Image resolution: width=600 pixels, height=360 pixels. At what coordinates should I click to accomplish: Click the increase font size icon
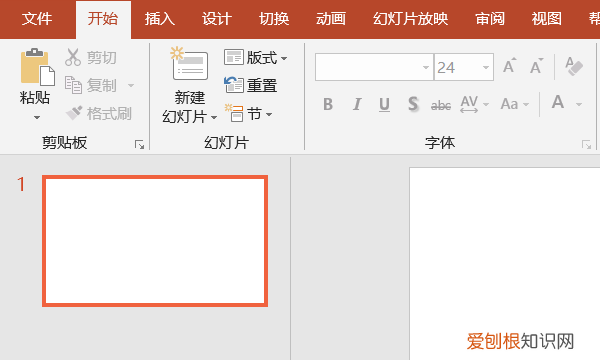coord(509,66)
